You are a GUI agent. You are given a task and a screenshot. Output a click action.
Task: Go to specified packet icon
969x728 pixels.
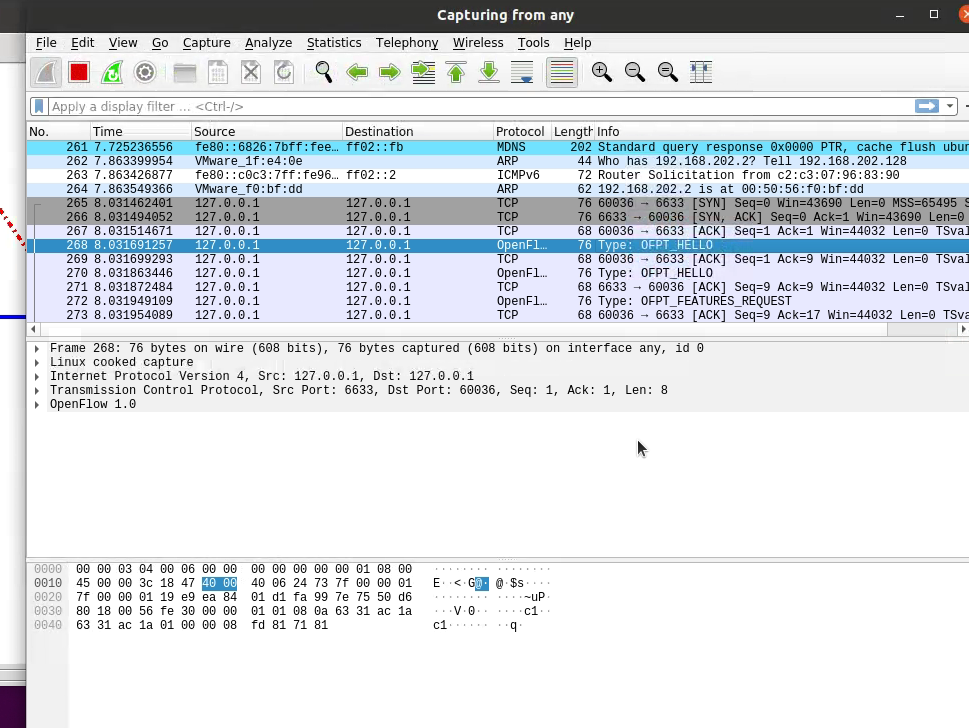(423, 72)
